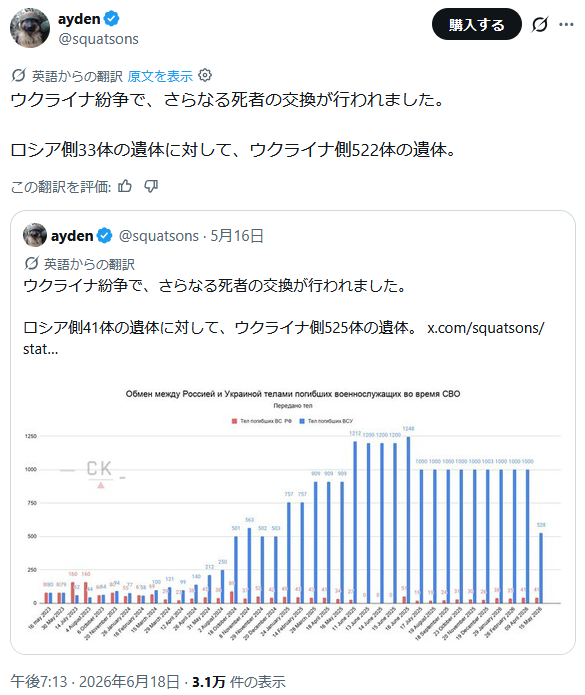This screenshot has height=695, width=585.
Task: Click the blue legend swatch in chart
Action: pos(302,421)
